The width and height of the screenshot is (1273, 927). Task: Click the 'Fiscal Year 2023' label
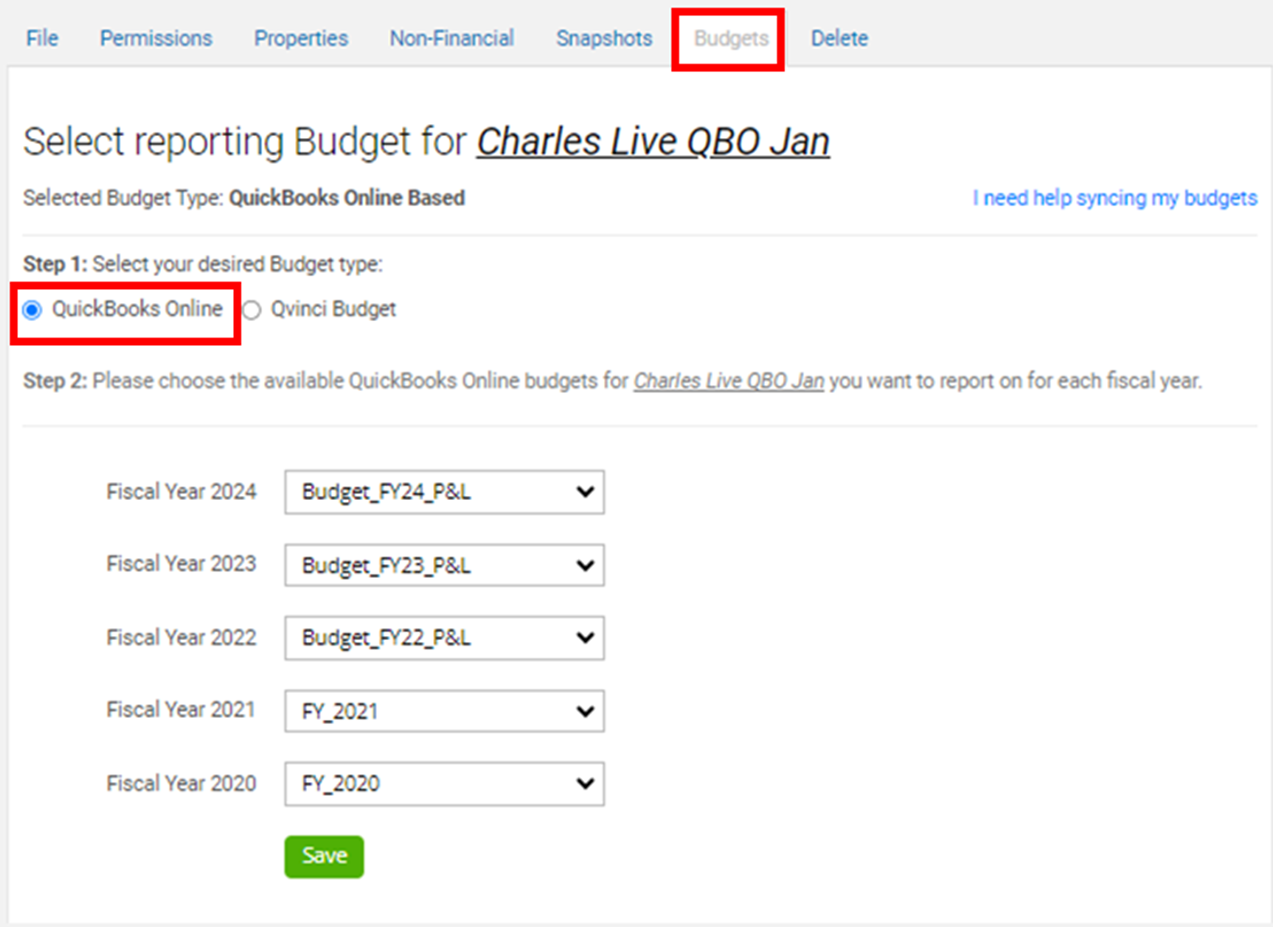(x=181, y=564)
